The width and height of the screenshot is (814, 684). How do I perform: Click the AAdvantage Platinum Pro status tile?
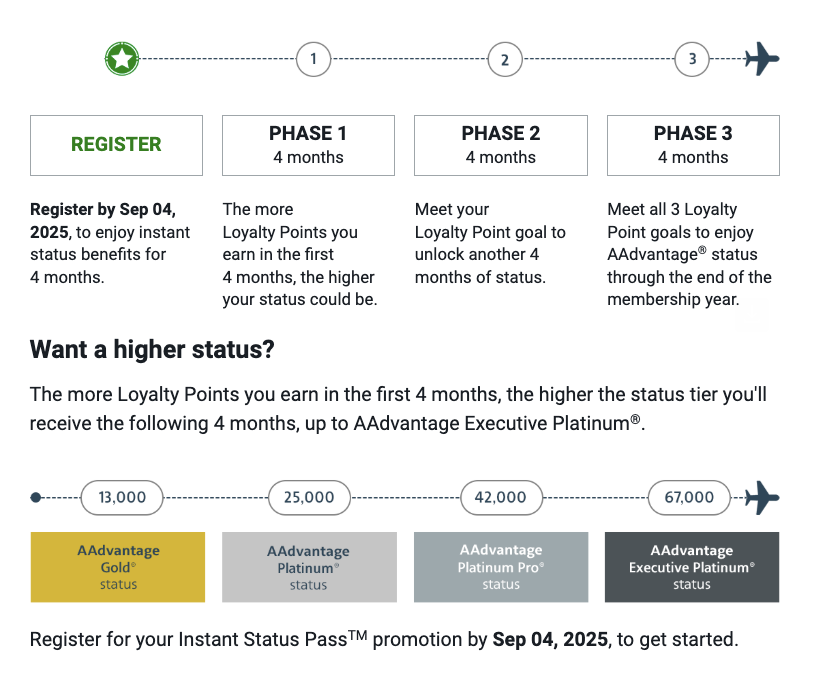coord(501,567)
